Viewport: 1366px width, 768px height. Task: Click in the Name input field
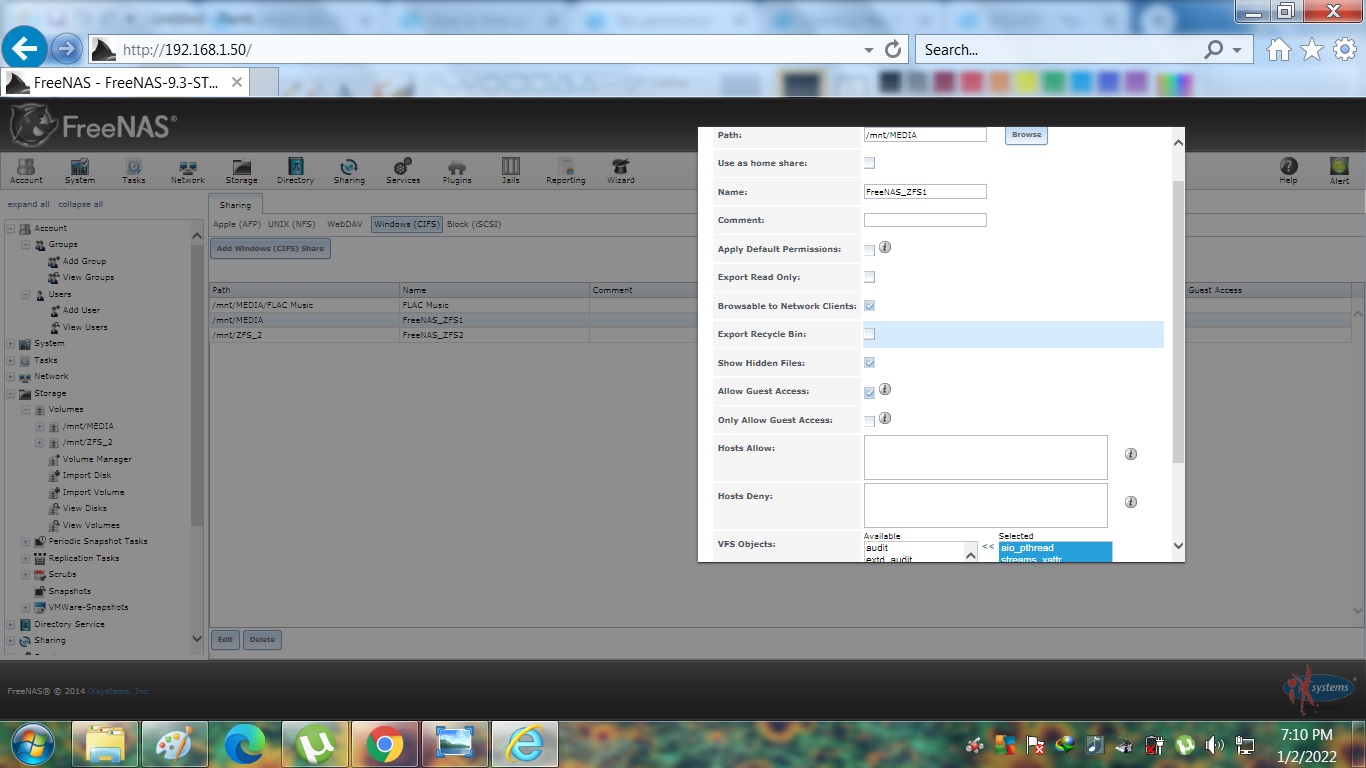point(925,191)
